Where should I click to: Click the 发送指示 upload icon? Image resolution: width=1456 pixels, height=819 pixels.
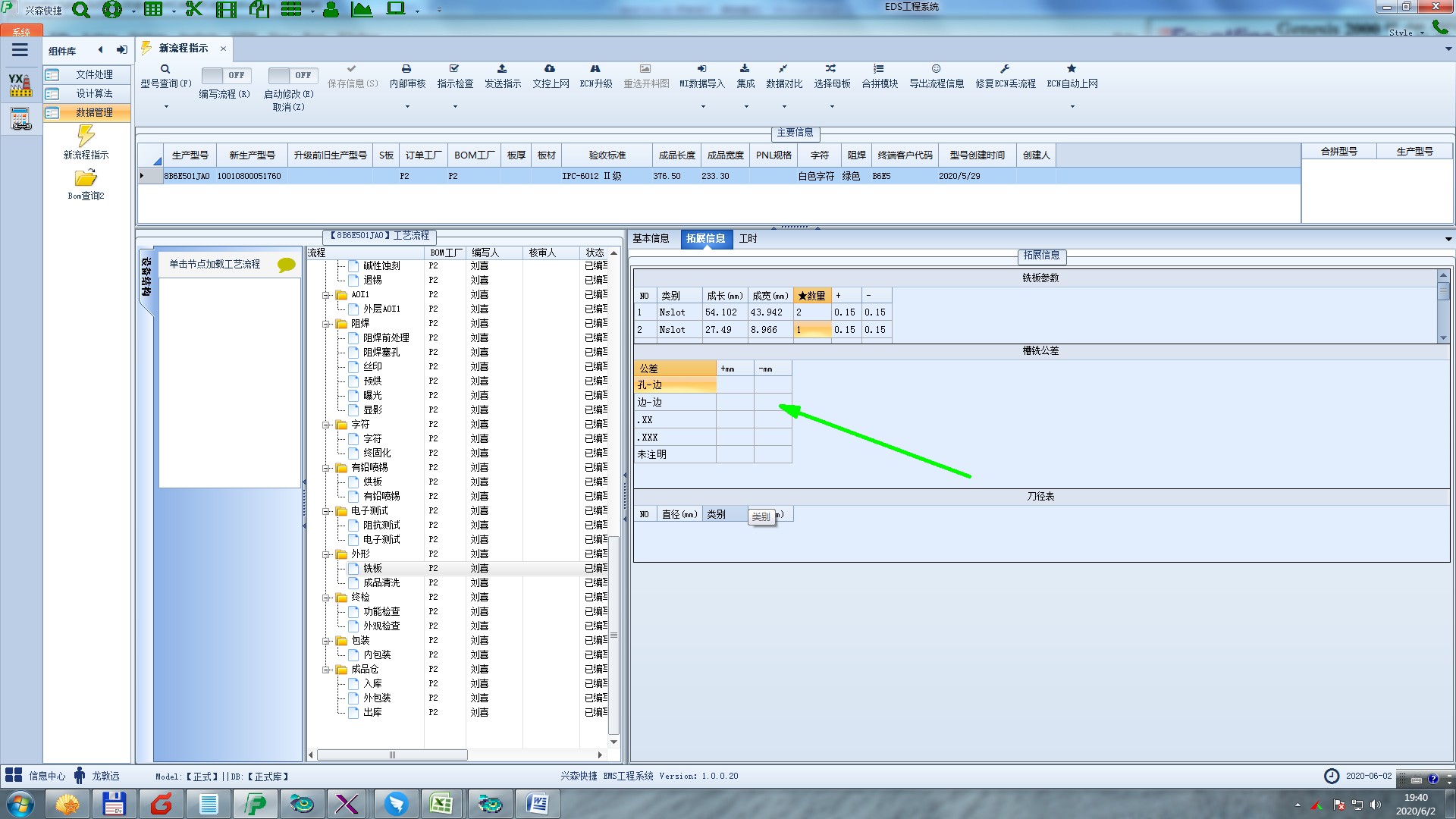point(502,69)
